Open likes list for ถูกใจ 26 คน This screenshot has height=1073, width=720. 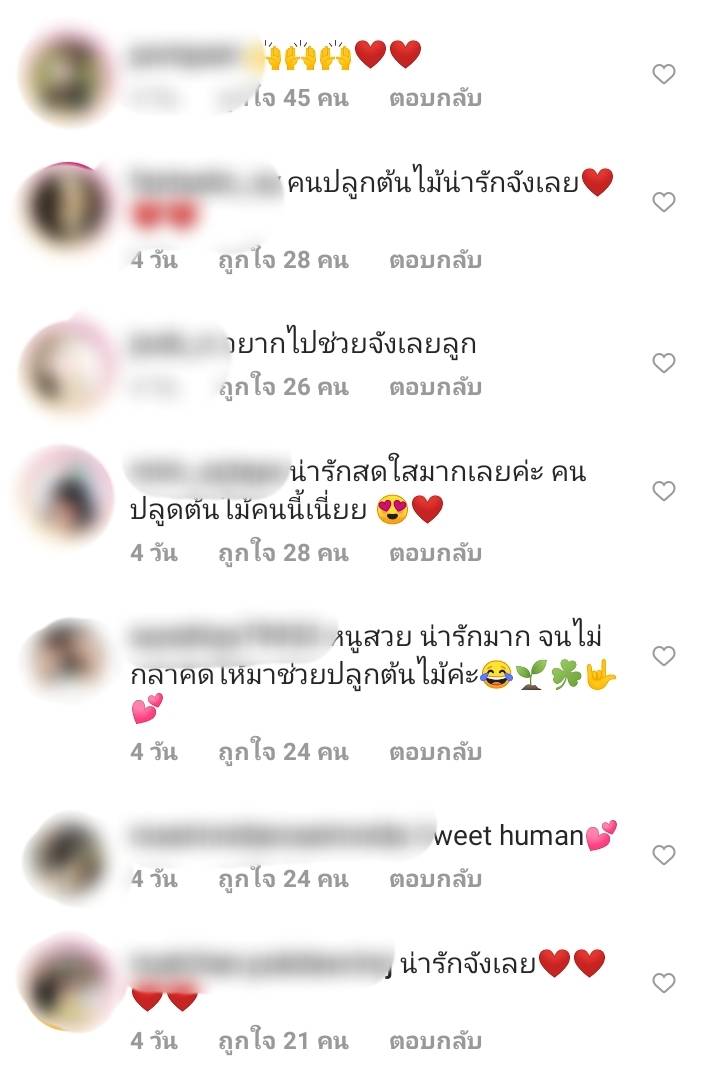283,387
